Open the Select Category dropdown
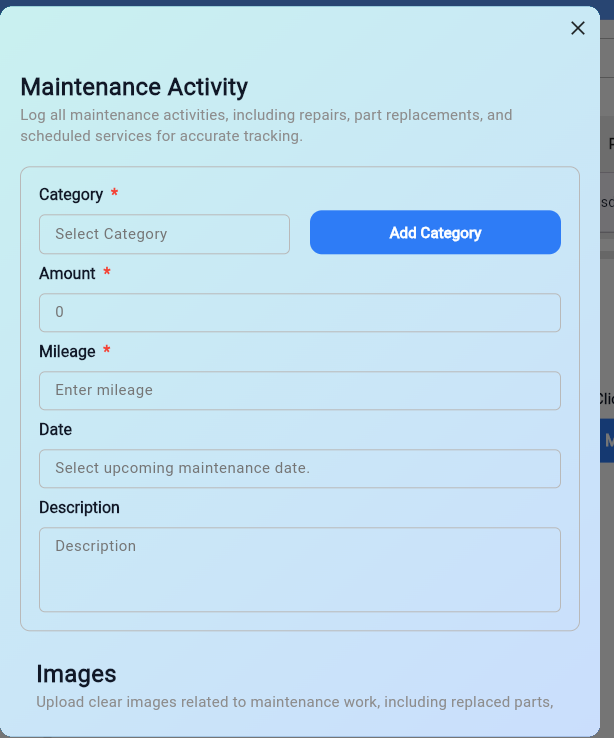The image size is (614, 738). (x=164, y=234)
